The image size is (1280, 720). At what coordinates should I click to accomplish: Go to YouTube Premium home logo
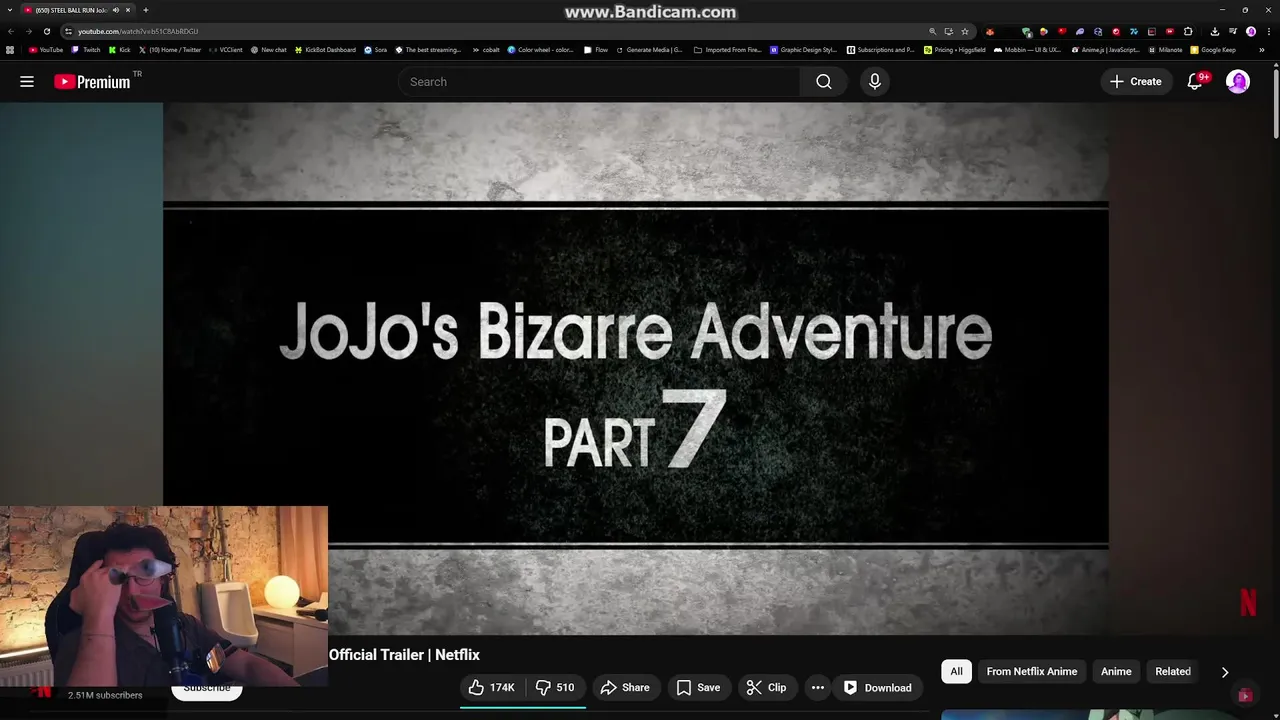92,82
